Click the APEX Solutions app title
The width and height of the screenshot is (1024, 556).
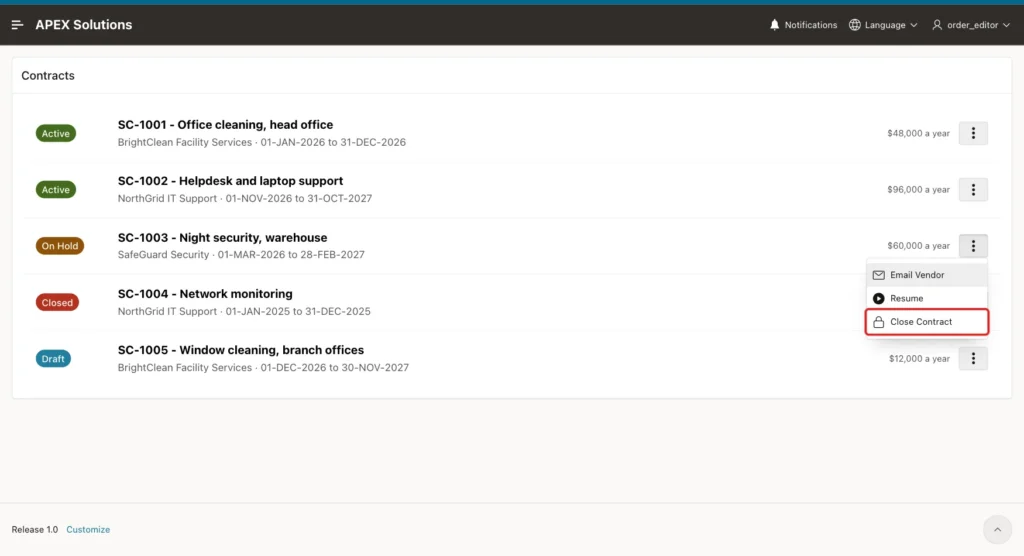(x=84, y=25)
